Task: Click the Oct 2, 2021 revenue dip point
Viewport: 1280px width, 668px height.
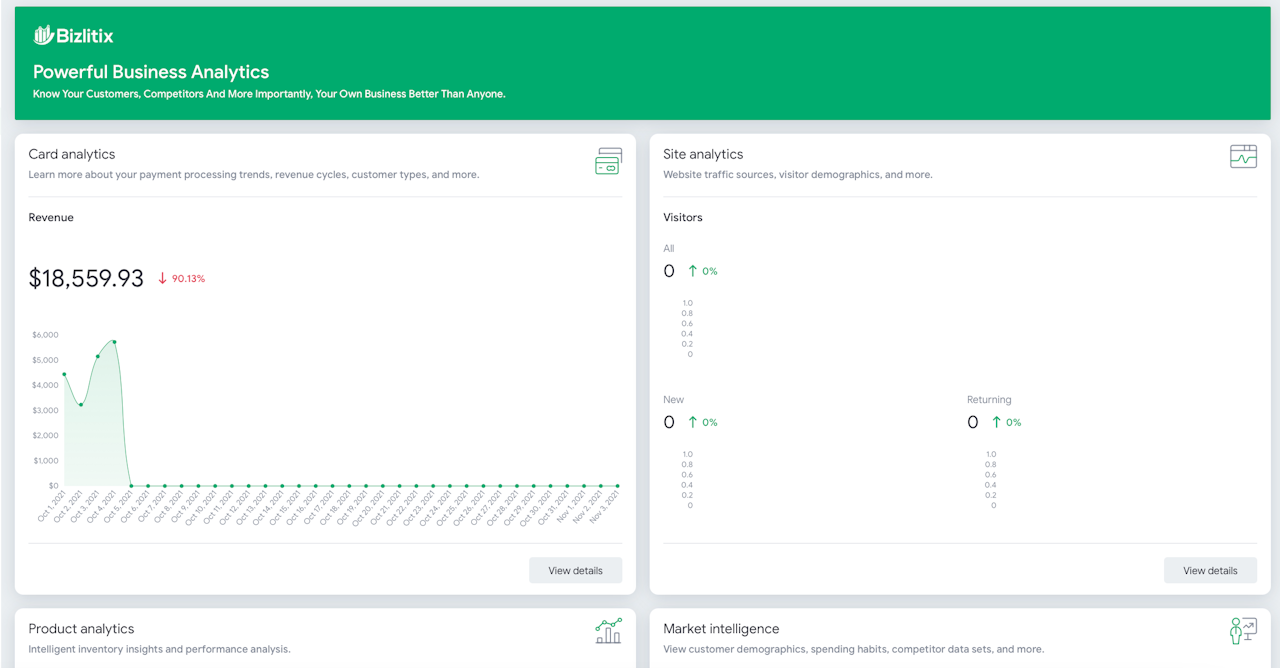Action: tap(81, 404)
